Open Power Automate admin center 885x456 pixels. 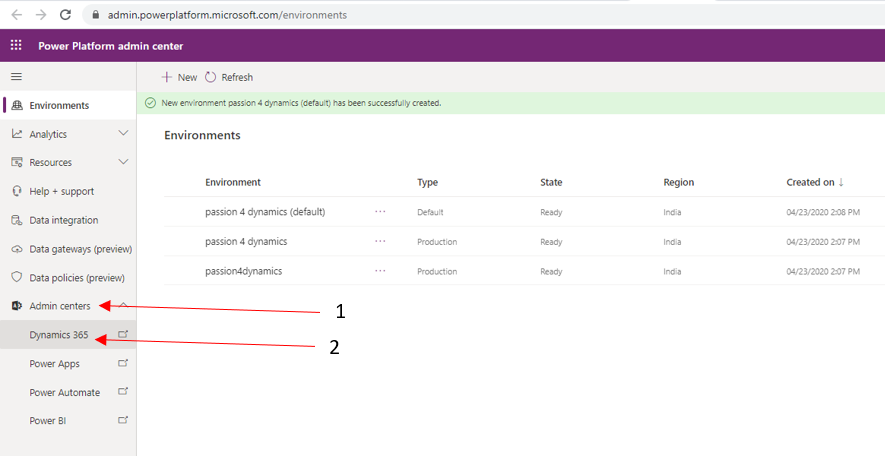click(x=65, y=392)
